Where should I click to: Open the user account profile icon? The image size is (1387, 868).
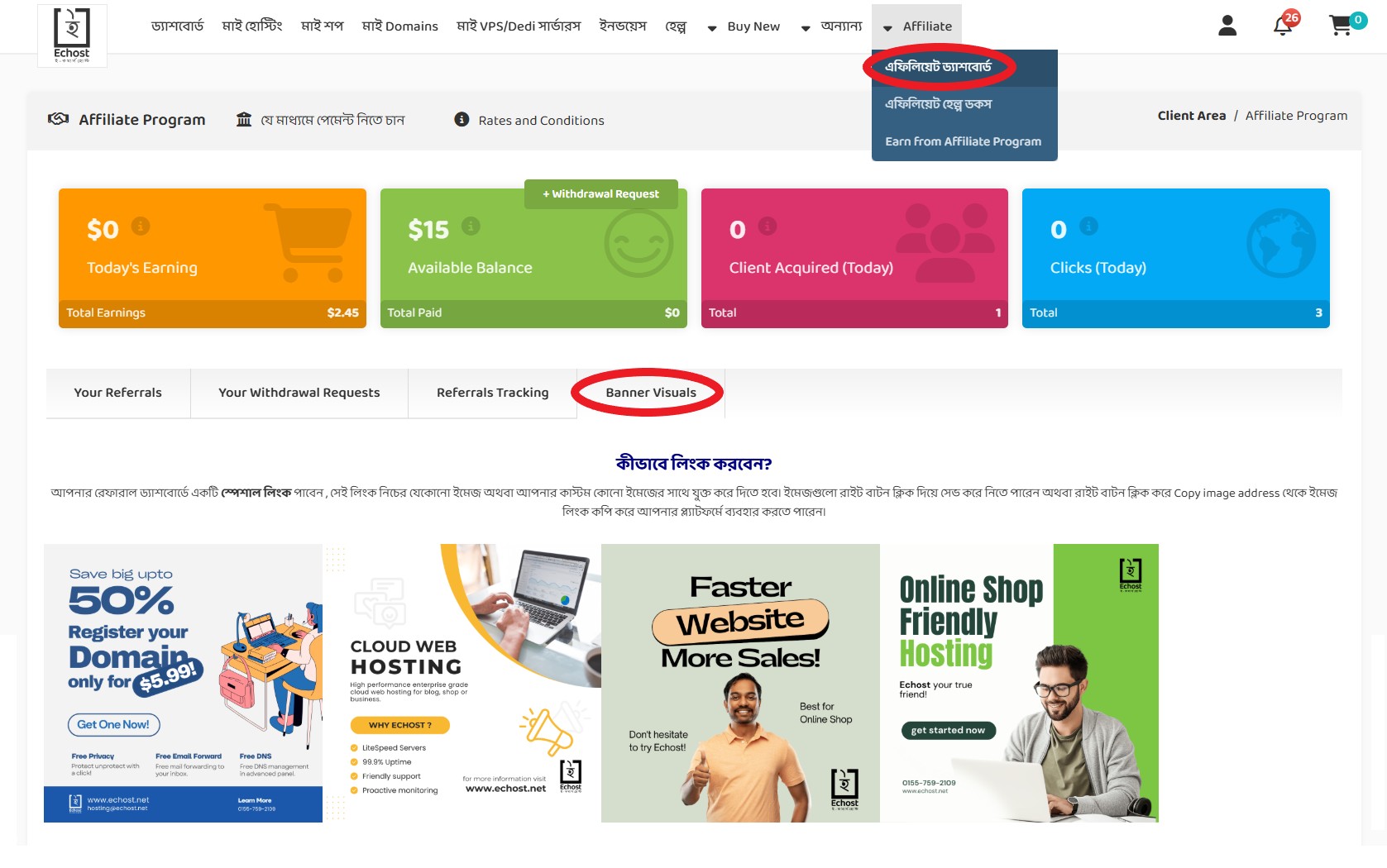(1227, 26)
